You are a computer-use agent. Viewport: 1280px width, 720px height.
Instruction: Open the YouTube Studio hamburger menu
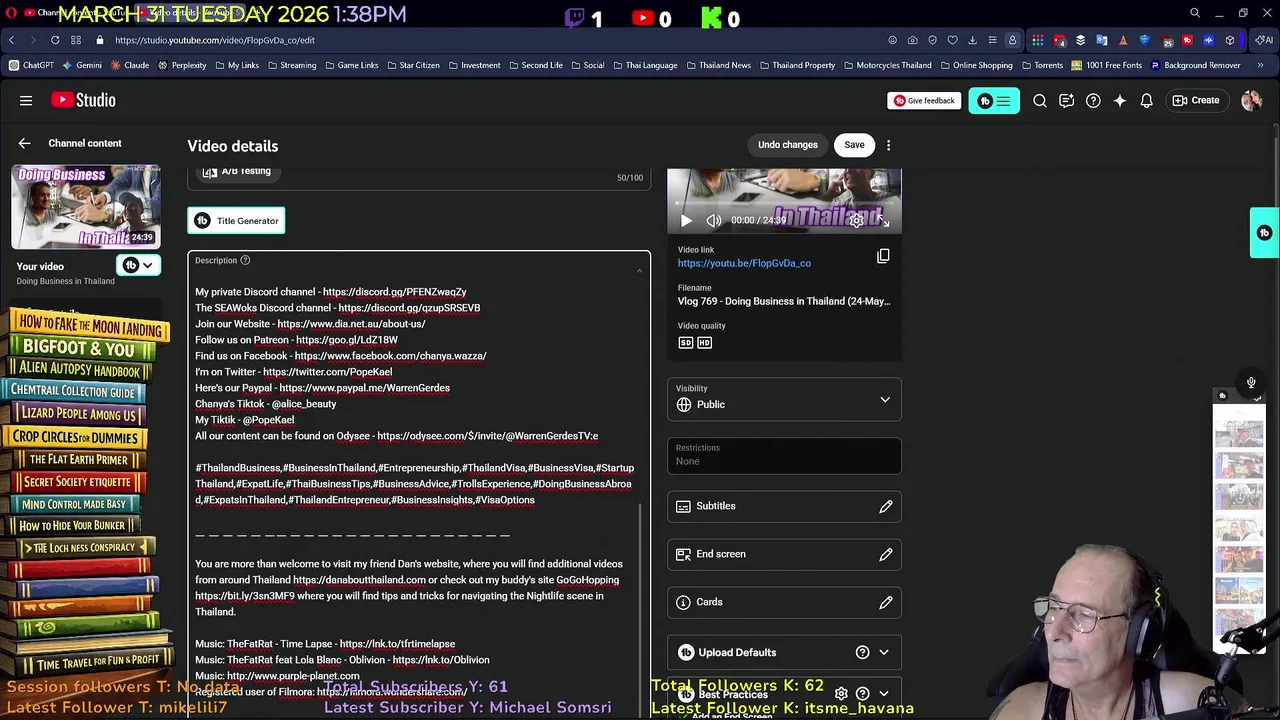point(26,100)
